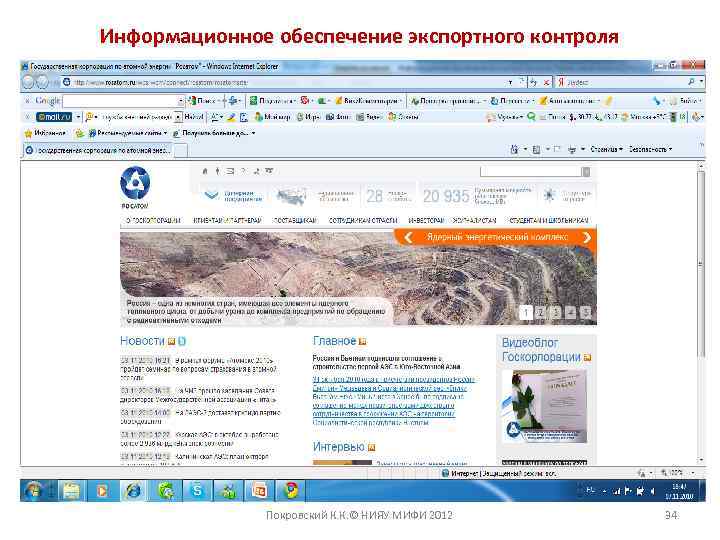Open Skype from the taskbar
Screen dimensions: 720x540
point(197,491)
